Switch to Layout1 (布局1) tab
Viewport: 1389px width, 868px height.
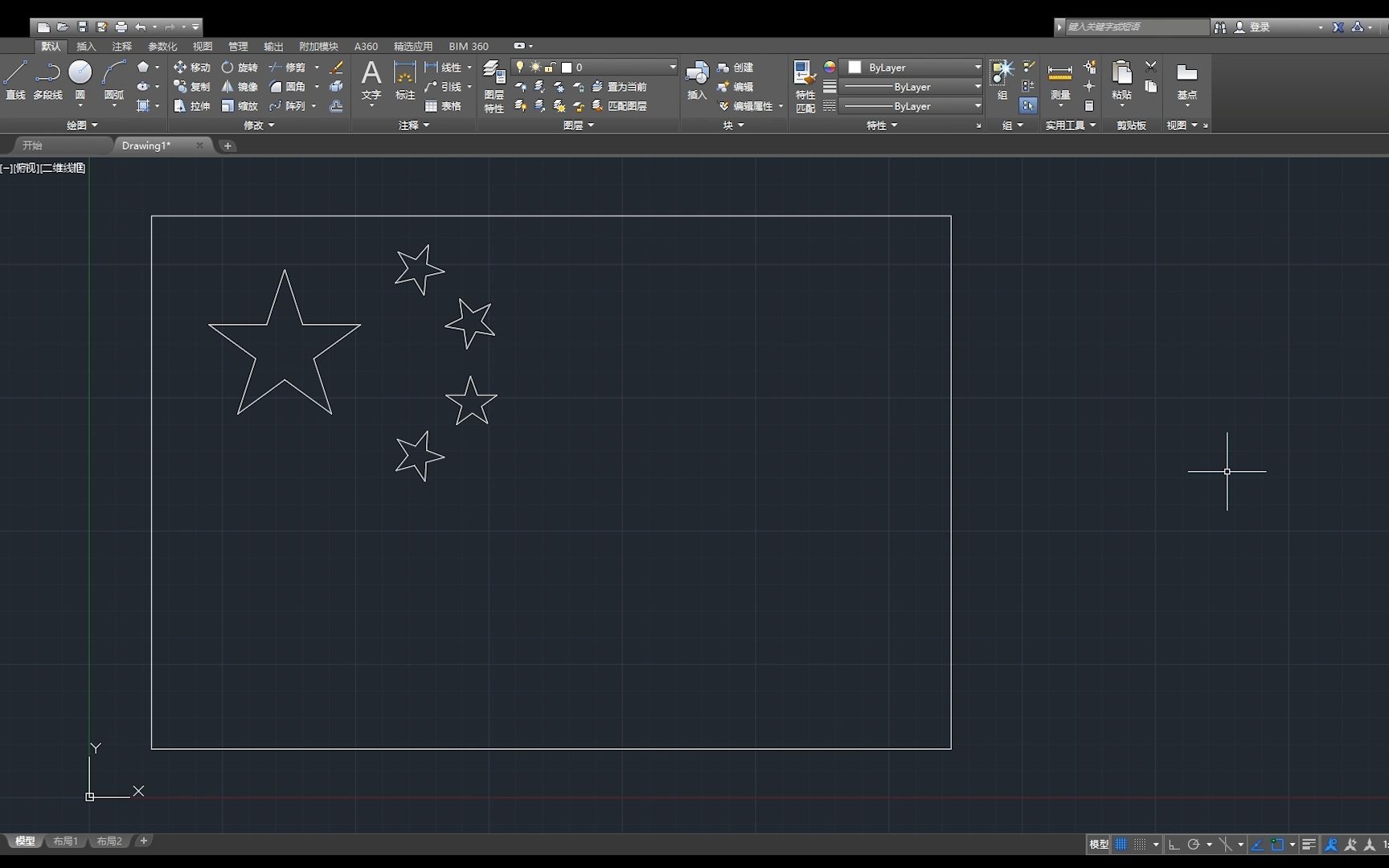pyautogui.click(x=66, y=841)
